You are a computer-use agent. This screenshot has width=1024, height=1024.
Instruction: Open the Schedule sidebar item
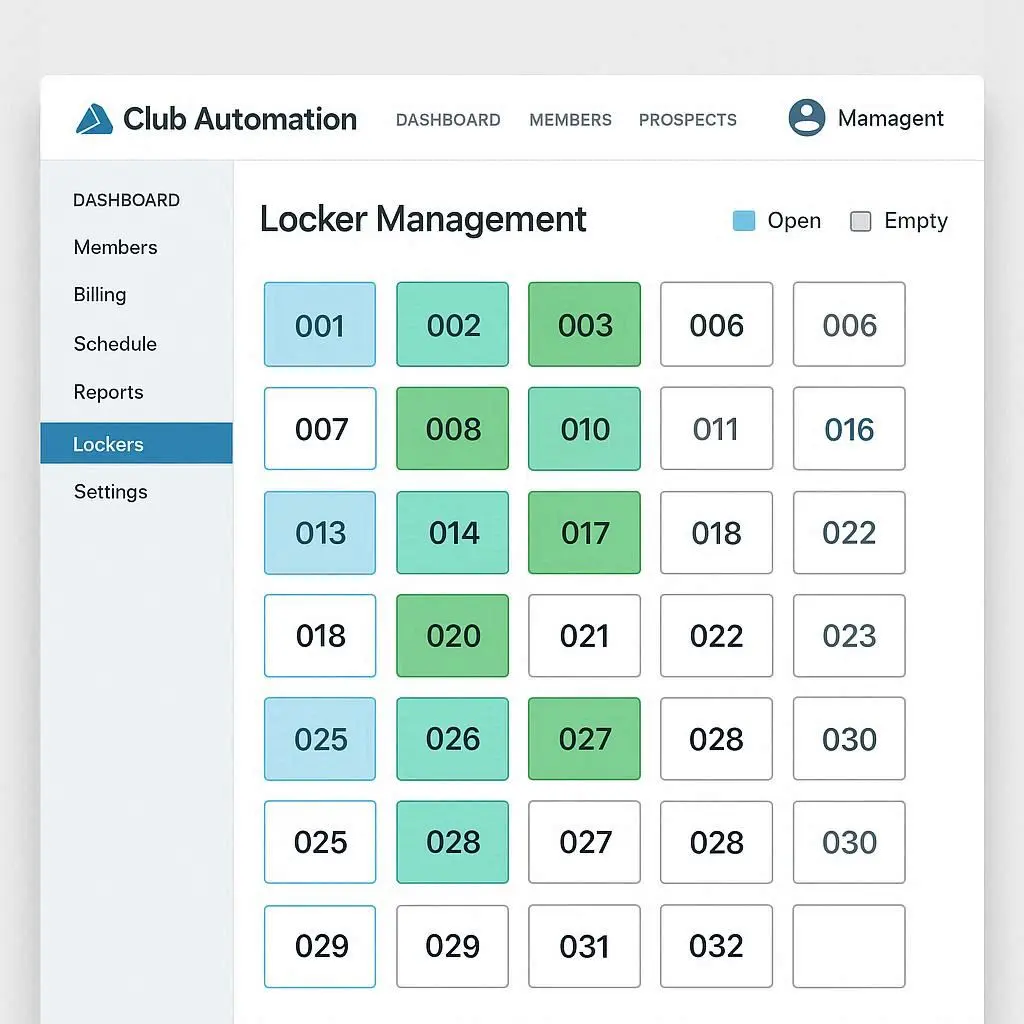[115, 344]
